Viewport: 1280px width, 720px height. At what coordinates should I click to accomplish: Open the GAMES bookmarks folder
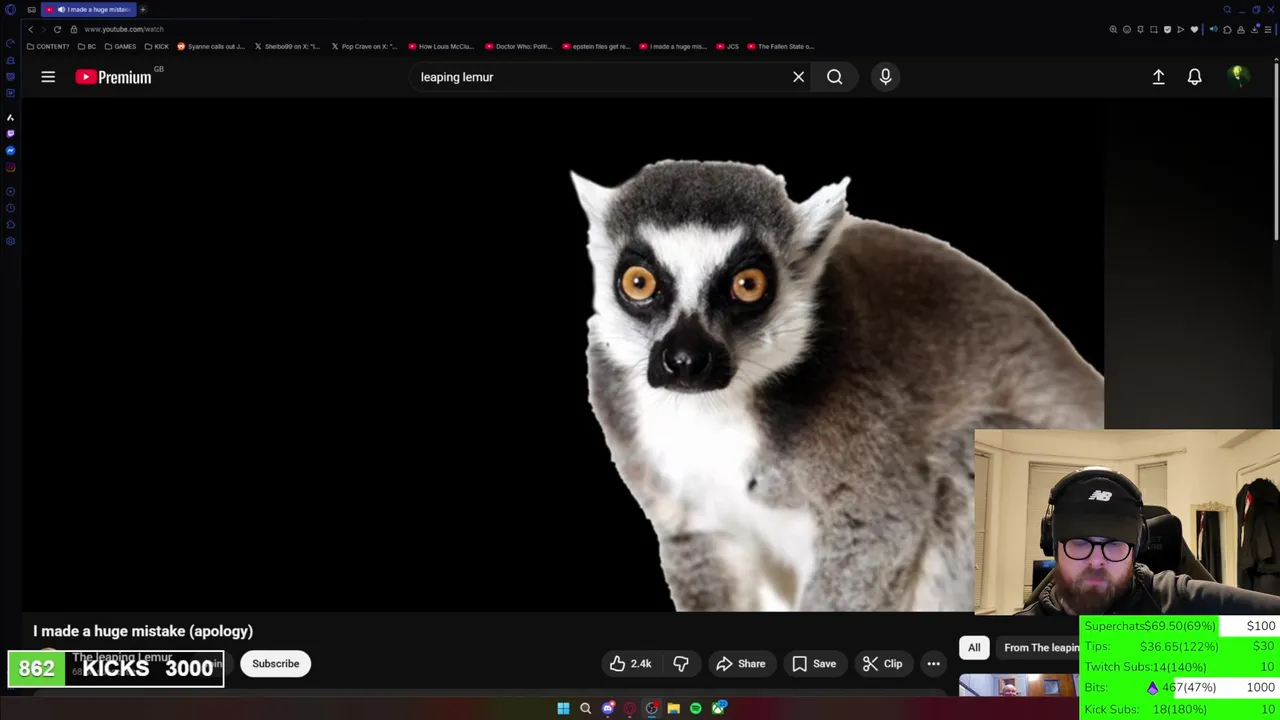tap(120, 46)
